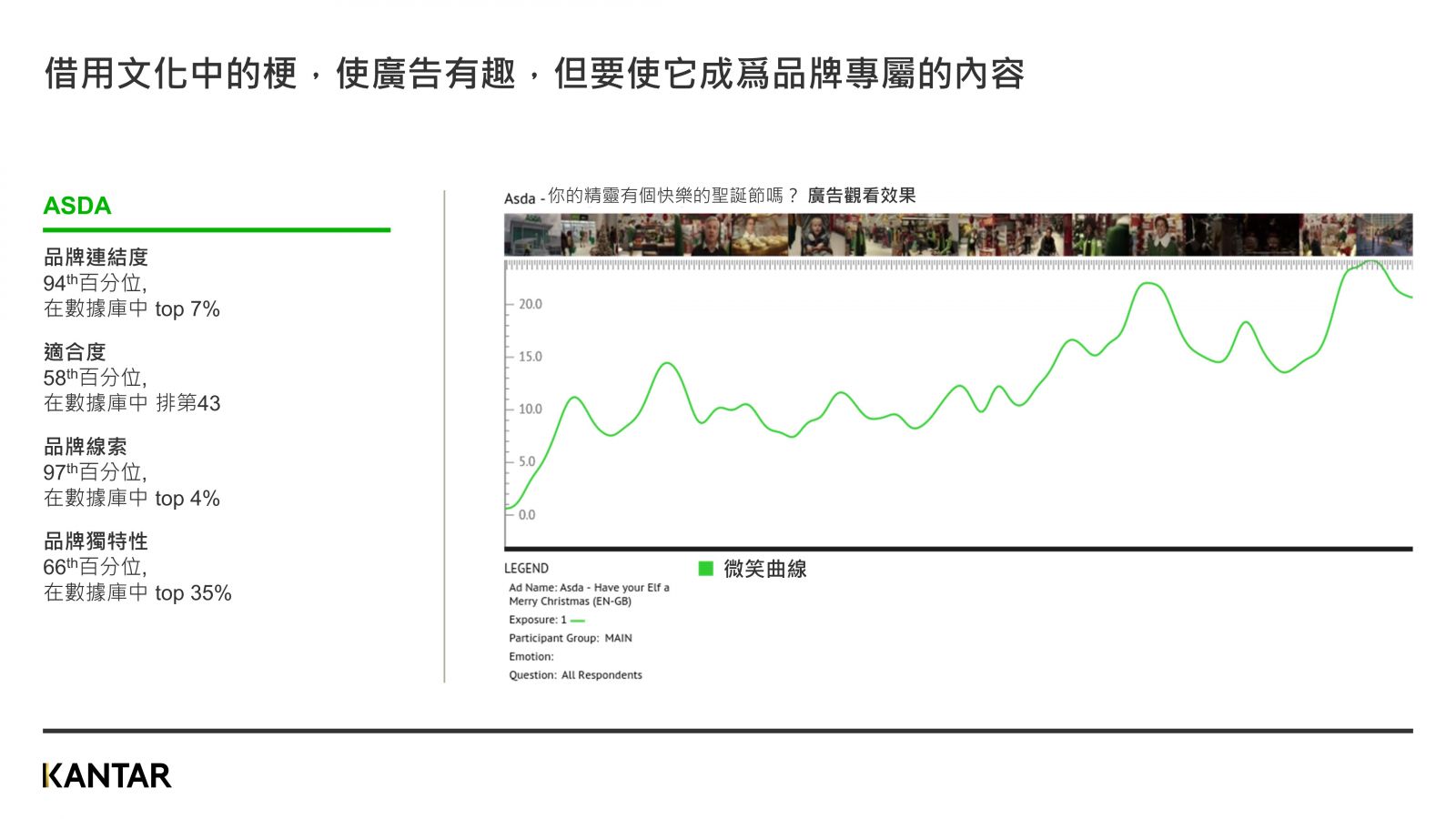Click the ad frame thumbnail strip
Image resolution: width=1456 pixels, height=819 pixels.
[x=958, y=235]
